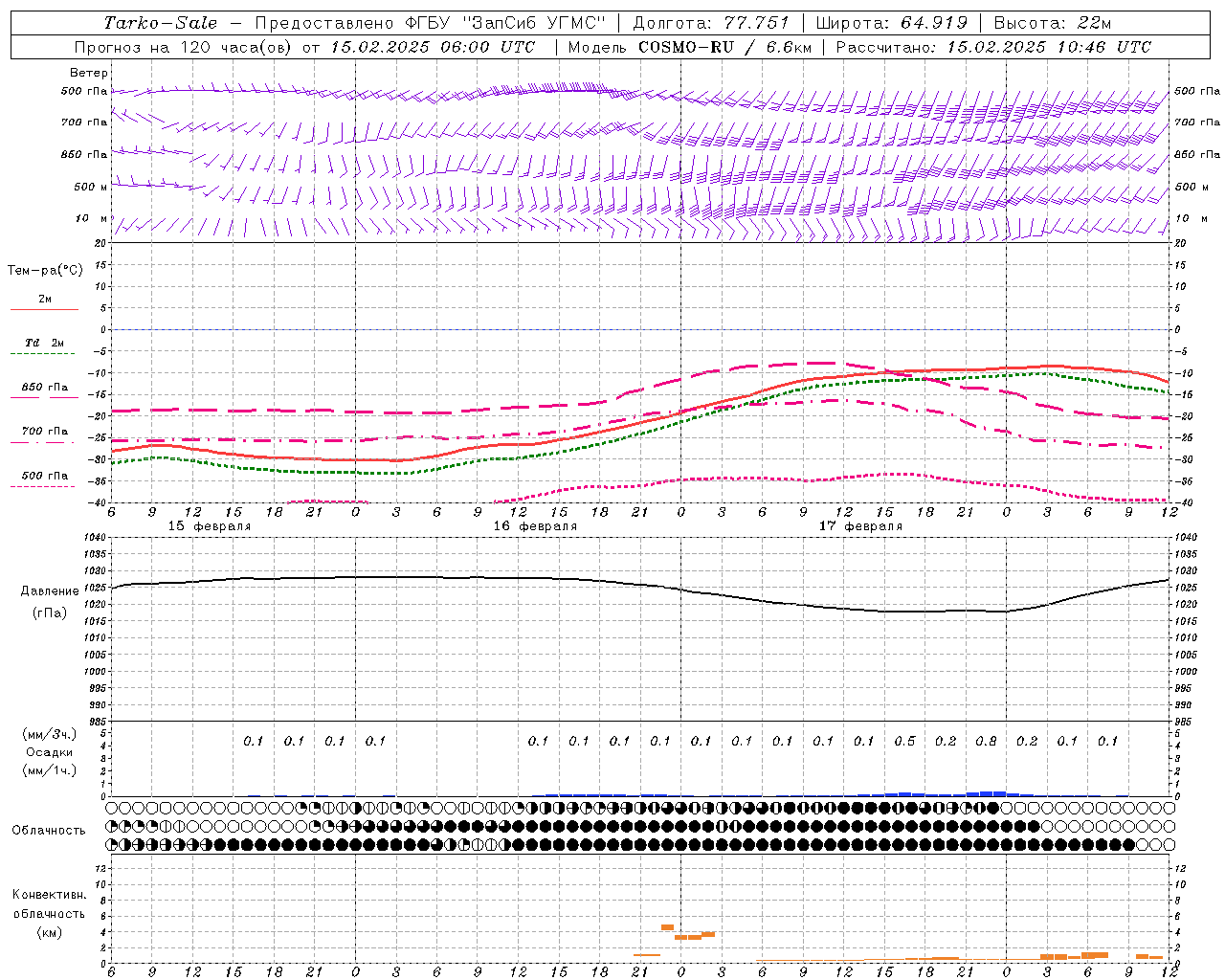Viewport: 1225px width, 980px height.
Task: Click the Ветер panel label
Action: click(89, 73)
